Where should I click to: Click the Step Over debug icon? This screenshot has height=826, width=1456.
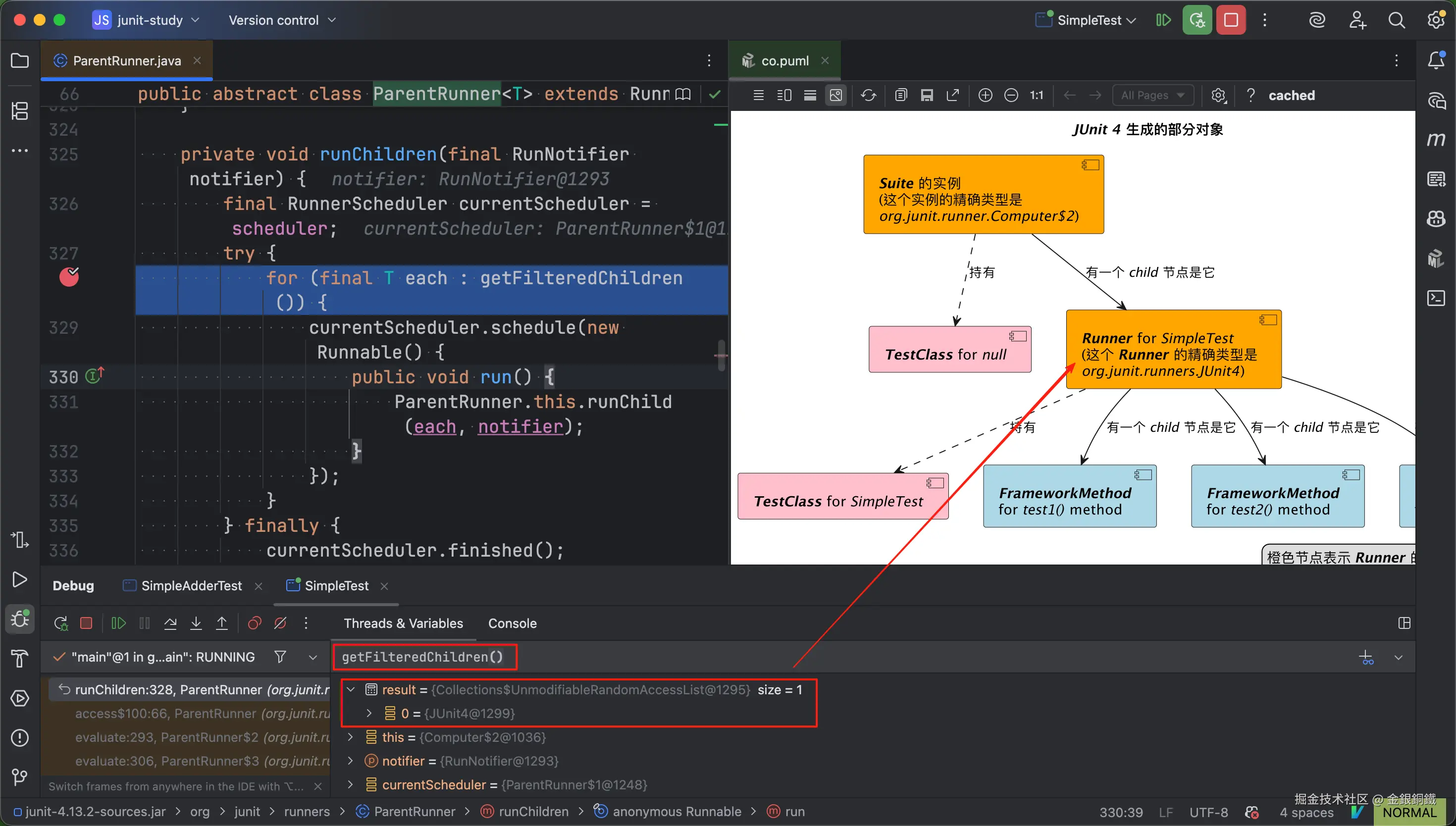coord(170,623)
